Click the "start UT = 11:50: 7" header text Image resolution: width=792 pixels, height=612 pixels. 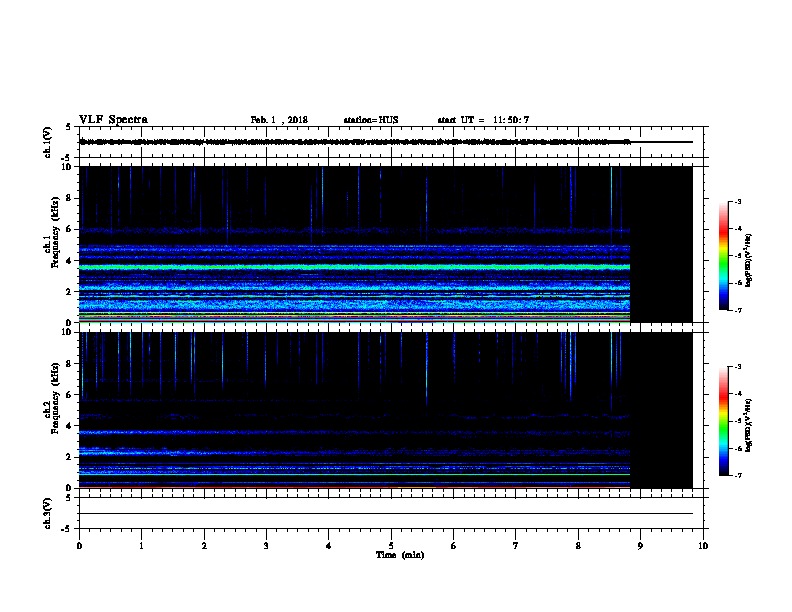pos(483,120)
